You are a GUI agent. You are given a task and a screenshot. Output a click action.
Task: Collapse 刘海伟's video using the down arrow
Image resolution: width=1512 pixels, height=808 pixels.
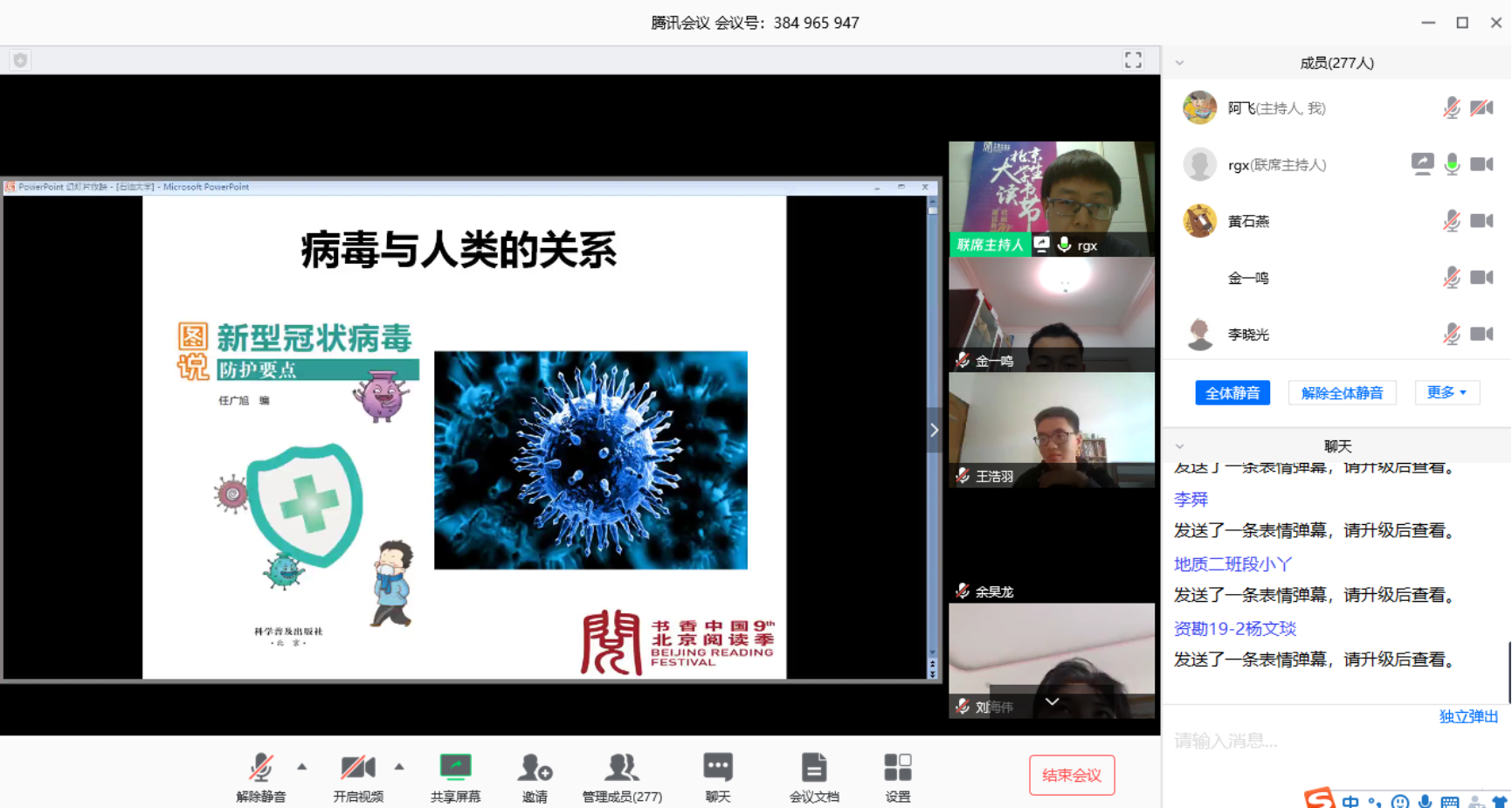(x=1052, y=701)
